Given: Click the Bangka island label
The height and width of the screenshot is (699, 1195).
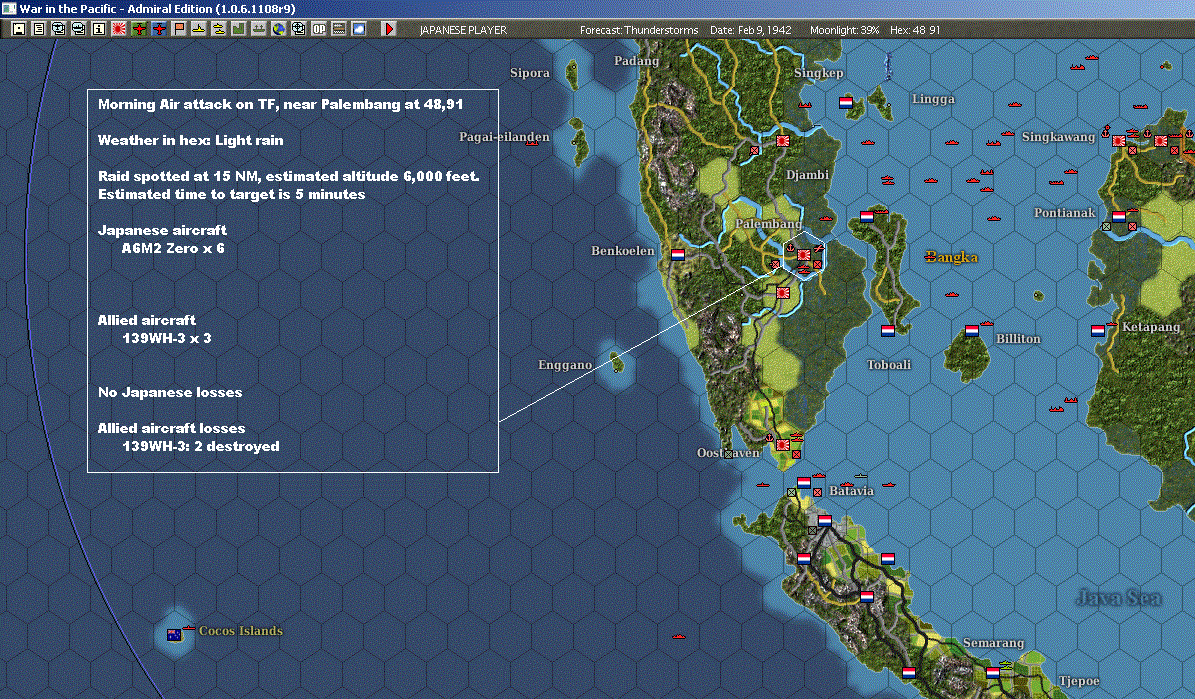Looking at the screenshot, I should [x=951, y=257].
